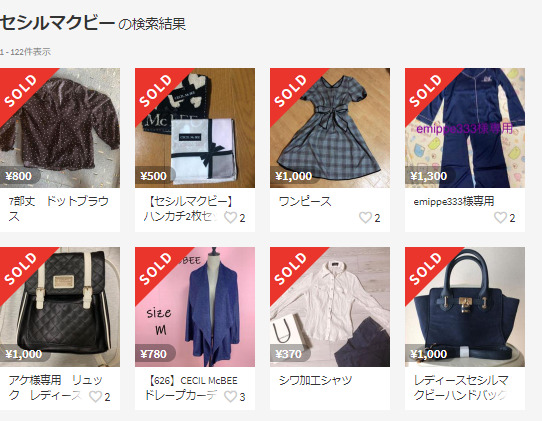
Task: Open the black quilted backpack photo
Action: (x=60, y=307)
